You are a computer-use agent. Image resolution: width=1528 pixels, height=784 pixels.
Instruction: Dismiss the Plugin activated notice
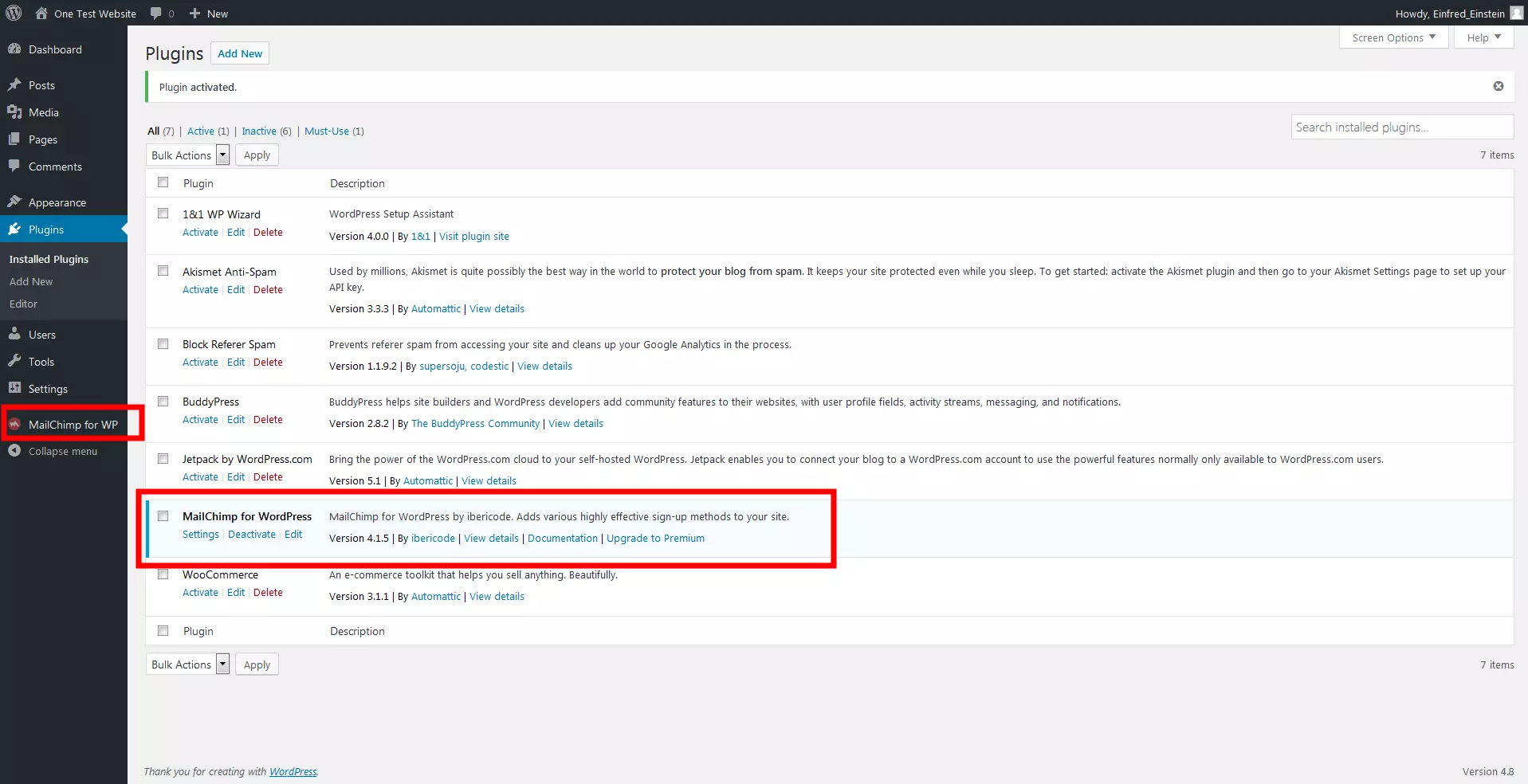point(1498,86)
